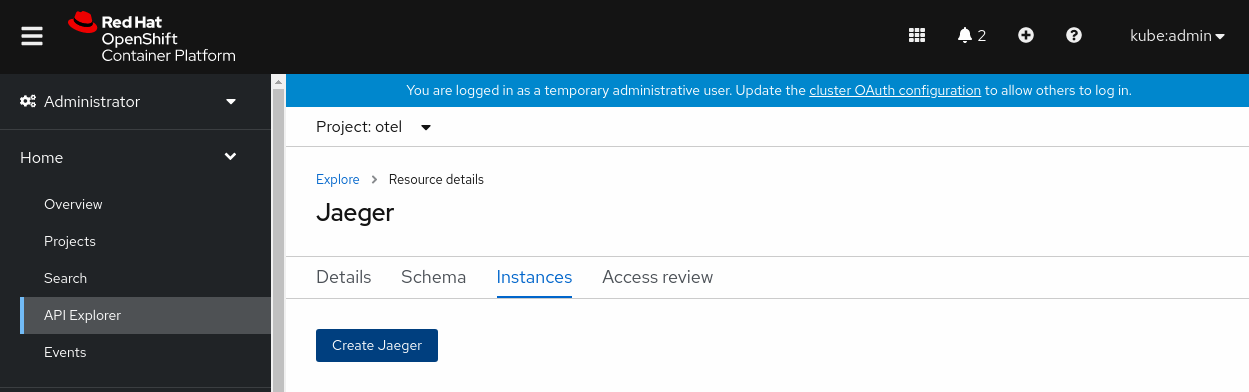Click the Jaeger page heading
Image resolution: width=1249 pixels, height=392 pixels.
[x=355, y=213]
